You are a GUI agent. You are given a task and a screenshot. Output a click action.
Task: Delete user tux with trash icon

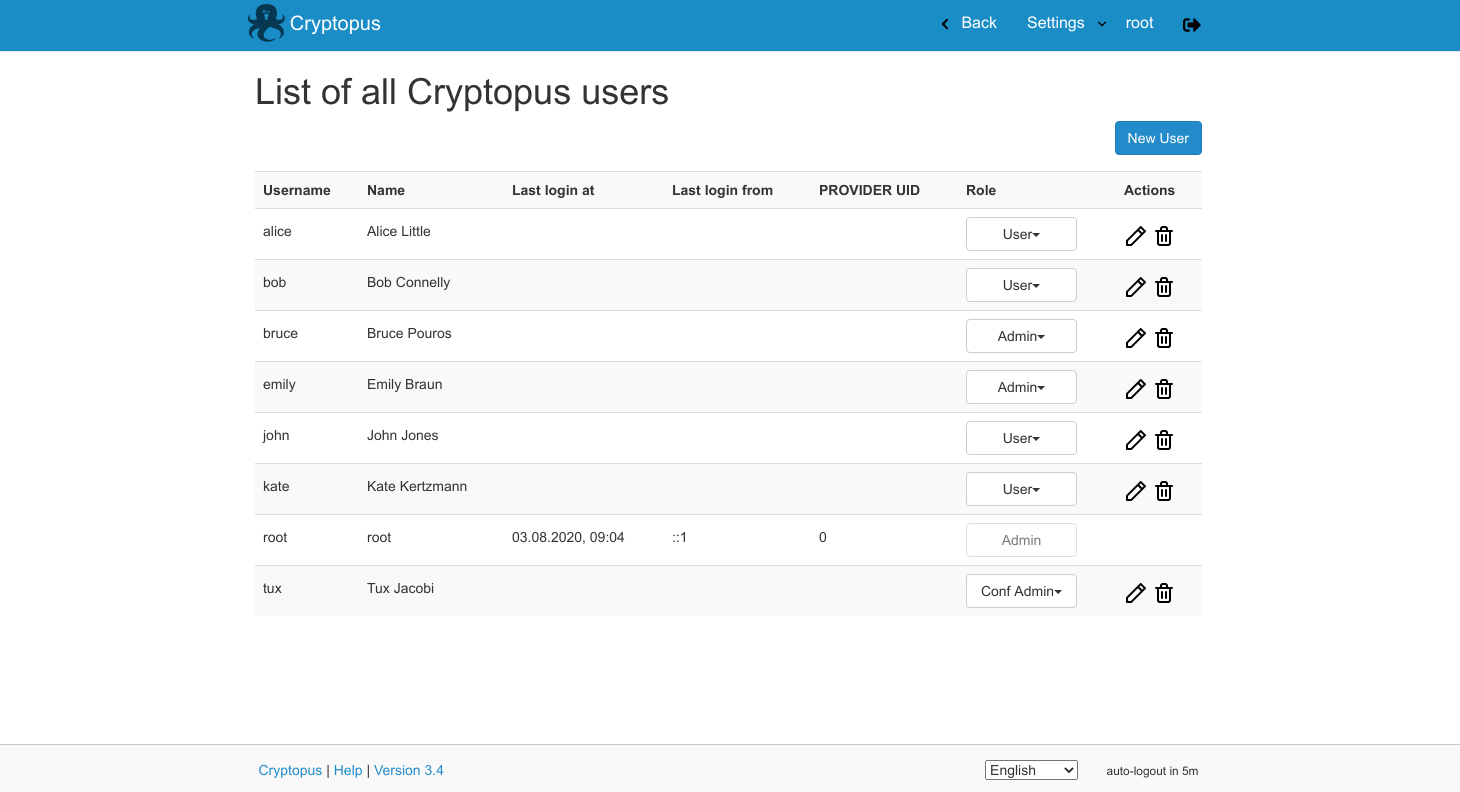tap(1164, 593)
